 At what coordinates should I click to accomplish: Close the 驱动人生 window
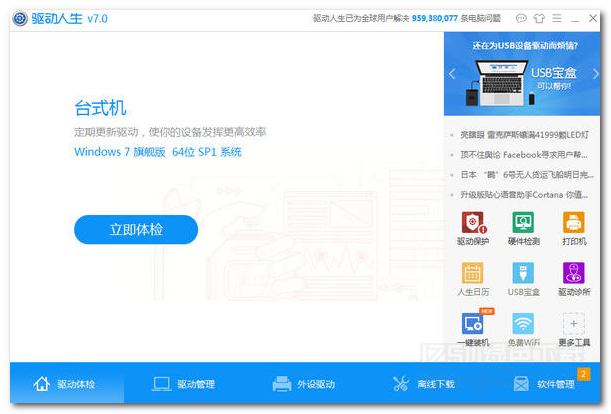[x=593, y=18]
